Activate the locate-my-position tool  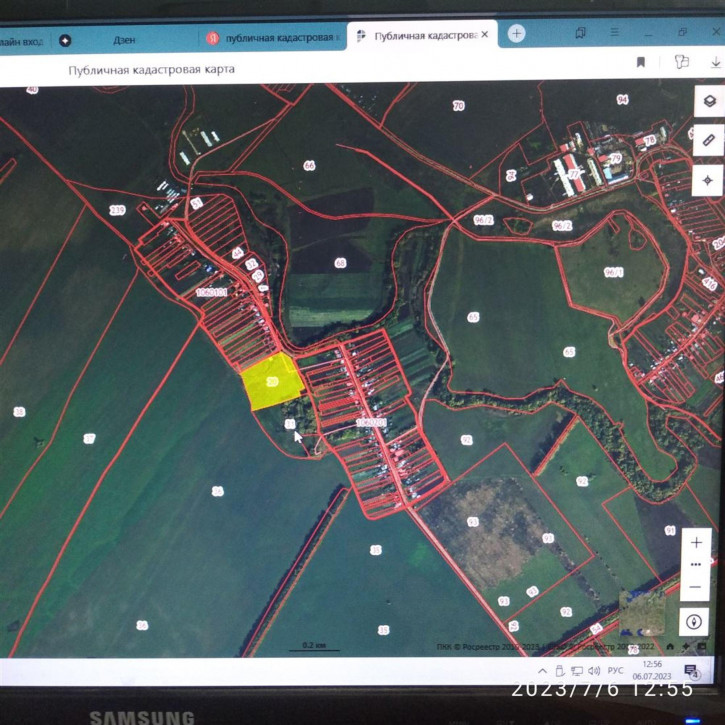coord(707,180)
